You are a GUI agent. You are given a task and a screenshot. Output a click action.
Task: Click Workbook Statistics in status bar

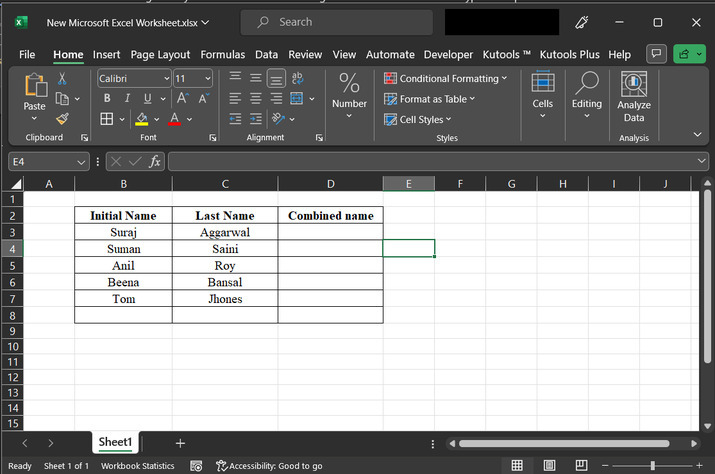tap(137, 466)
